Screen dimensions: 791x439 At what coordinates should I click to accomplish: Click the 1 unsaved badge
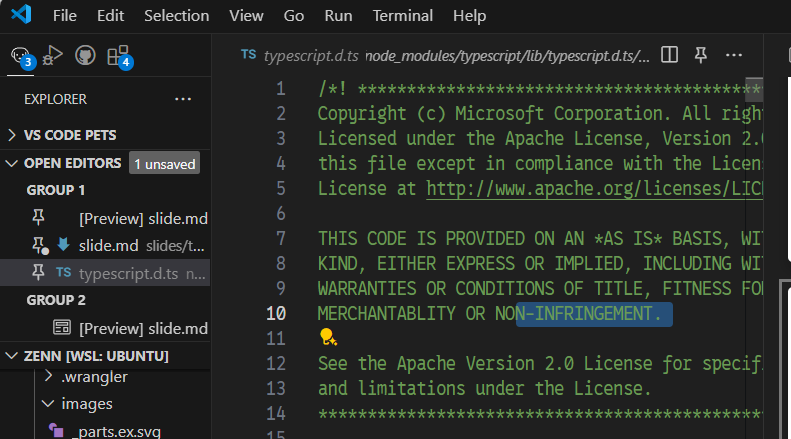pos(164,163)
